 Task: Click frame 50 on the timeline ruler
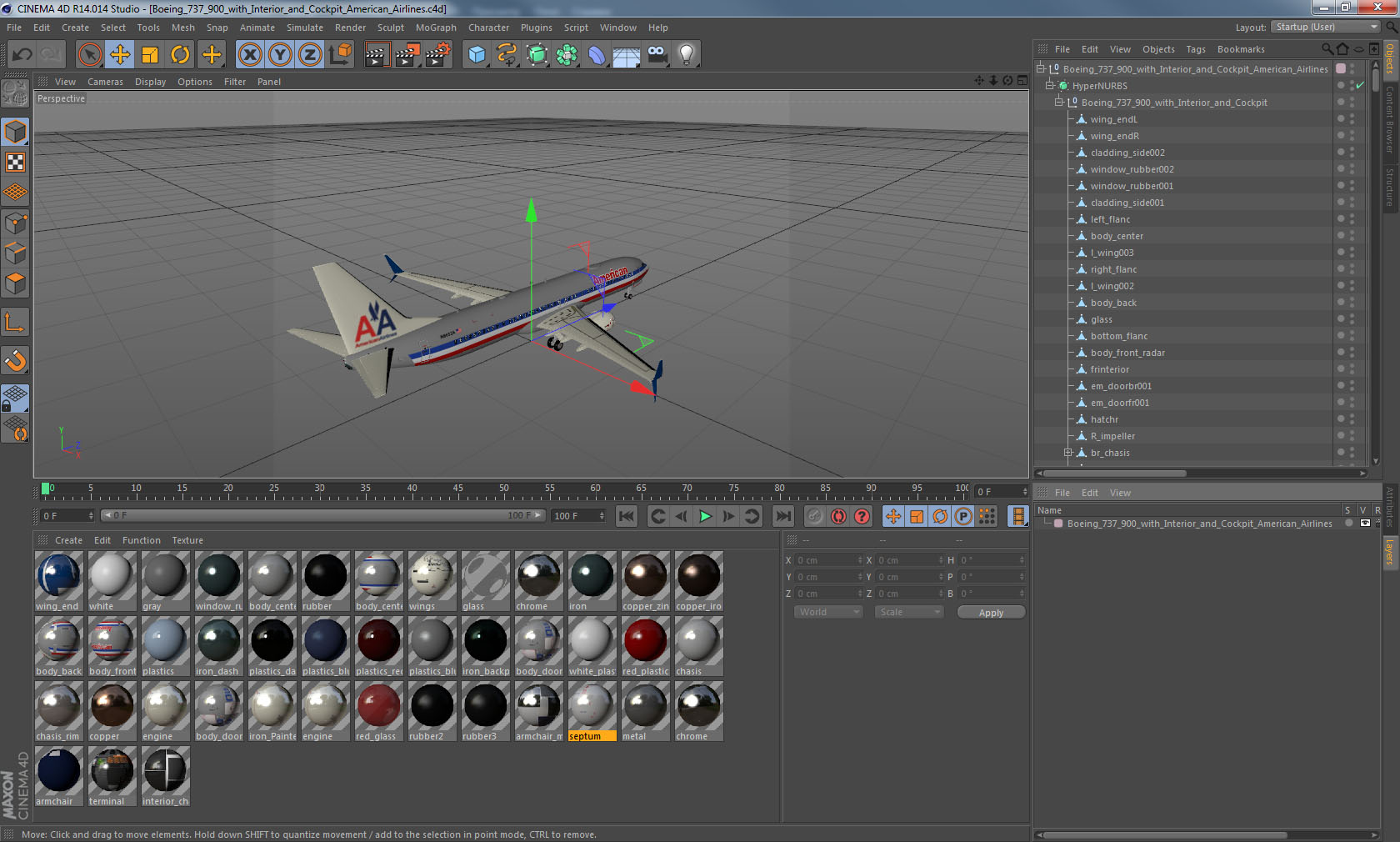pos(503,492)
